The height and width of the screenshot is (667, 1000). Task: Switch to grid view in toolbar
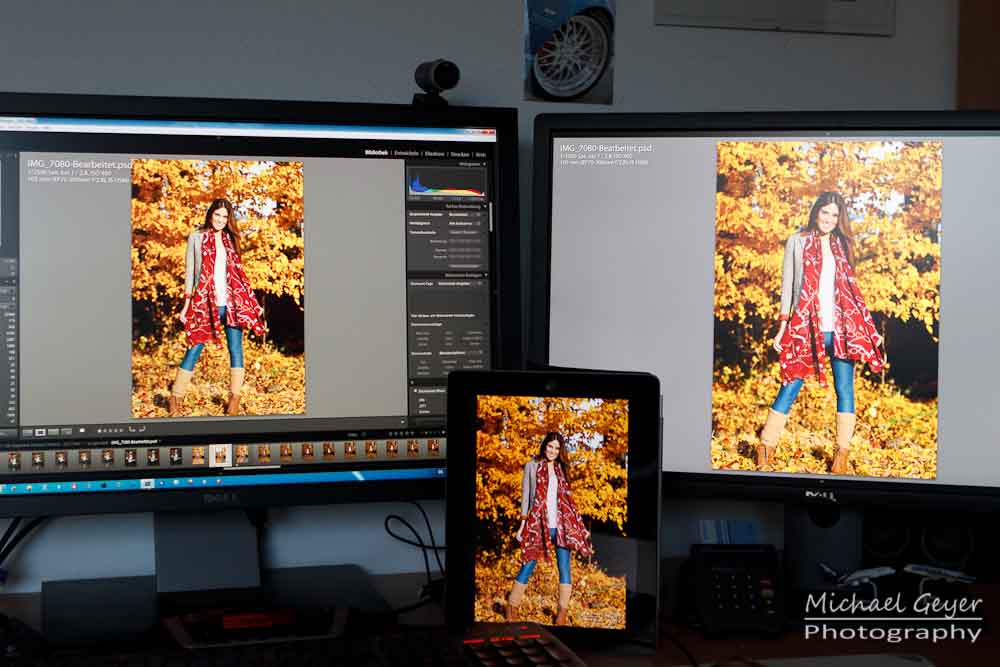click(x=28, y=432)
